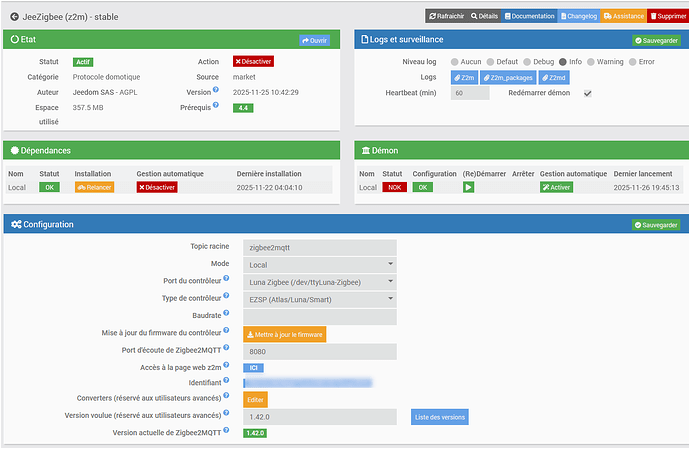Click the Démon configuration OK badge
This screenshot has width=690, height=449.
(x=422, y=187)
